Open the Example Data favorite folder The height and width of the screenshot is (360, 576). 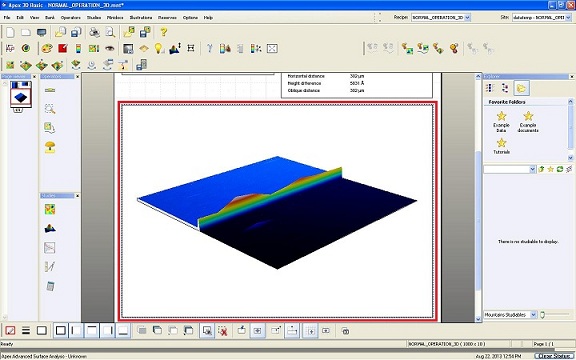(x=501, y=122)
